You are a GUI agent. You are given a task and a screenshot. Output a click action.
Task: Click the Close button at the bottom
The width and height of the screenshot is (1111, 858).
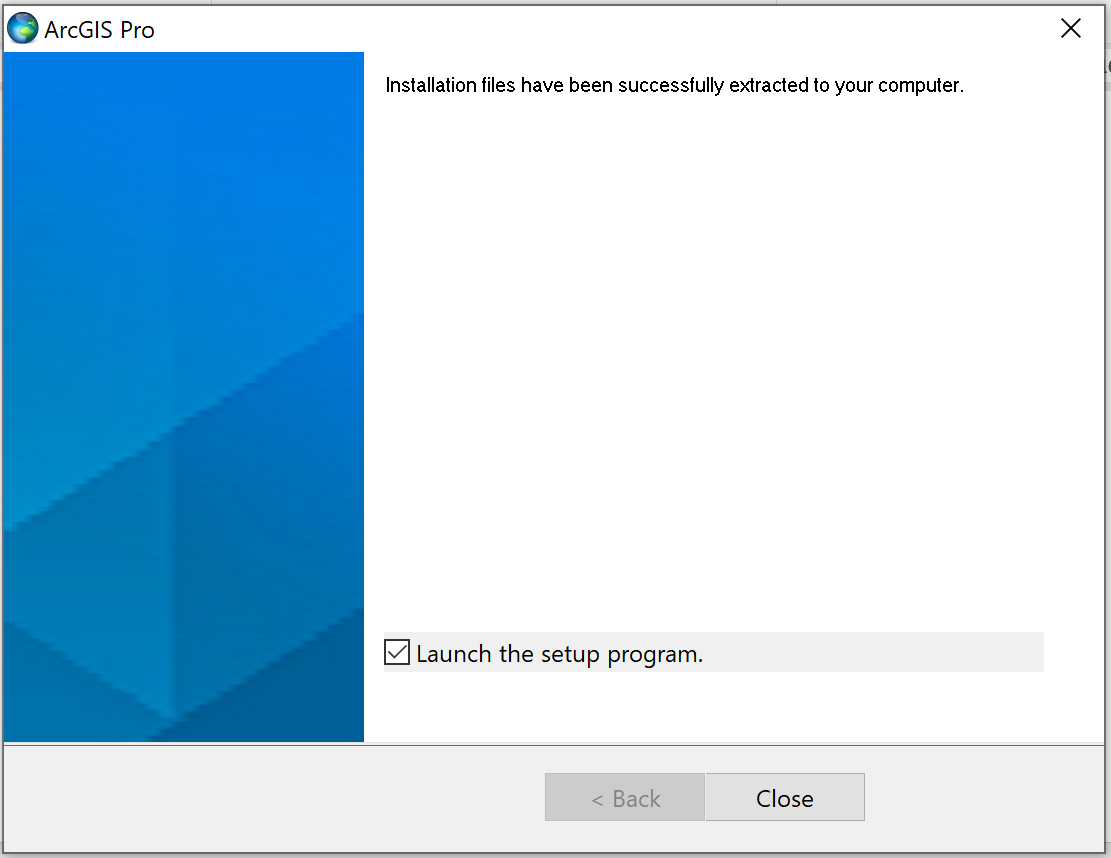pyautogui.click(x=785, y=798)
